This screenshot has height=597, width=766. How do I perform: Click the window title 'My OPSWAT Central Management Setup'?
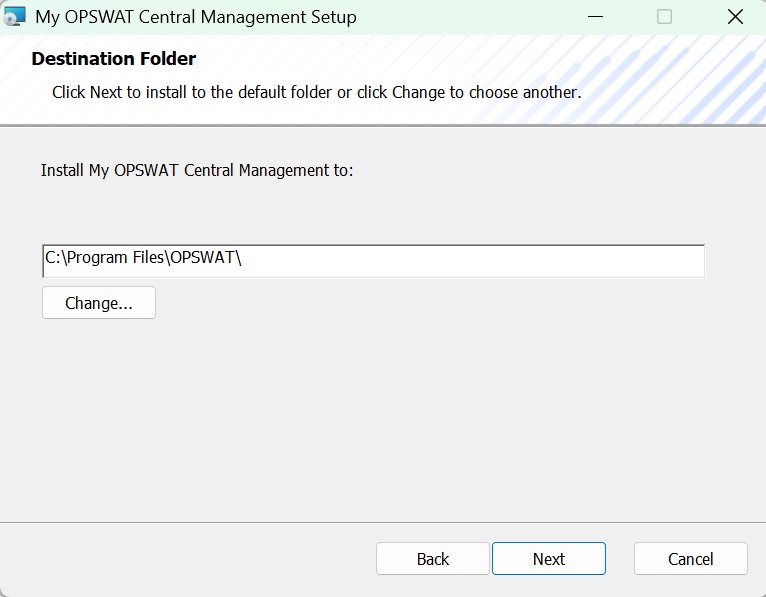(196, 17)
